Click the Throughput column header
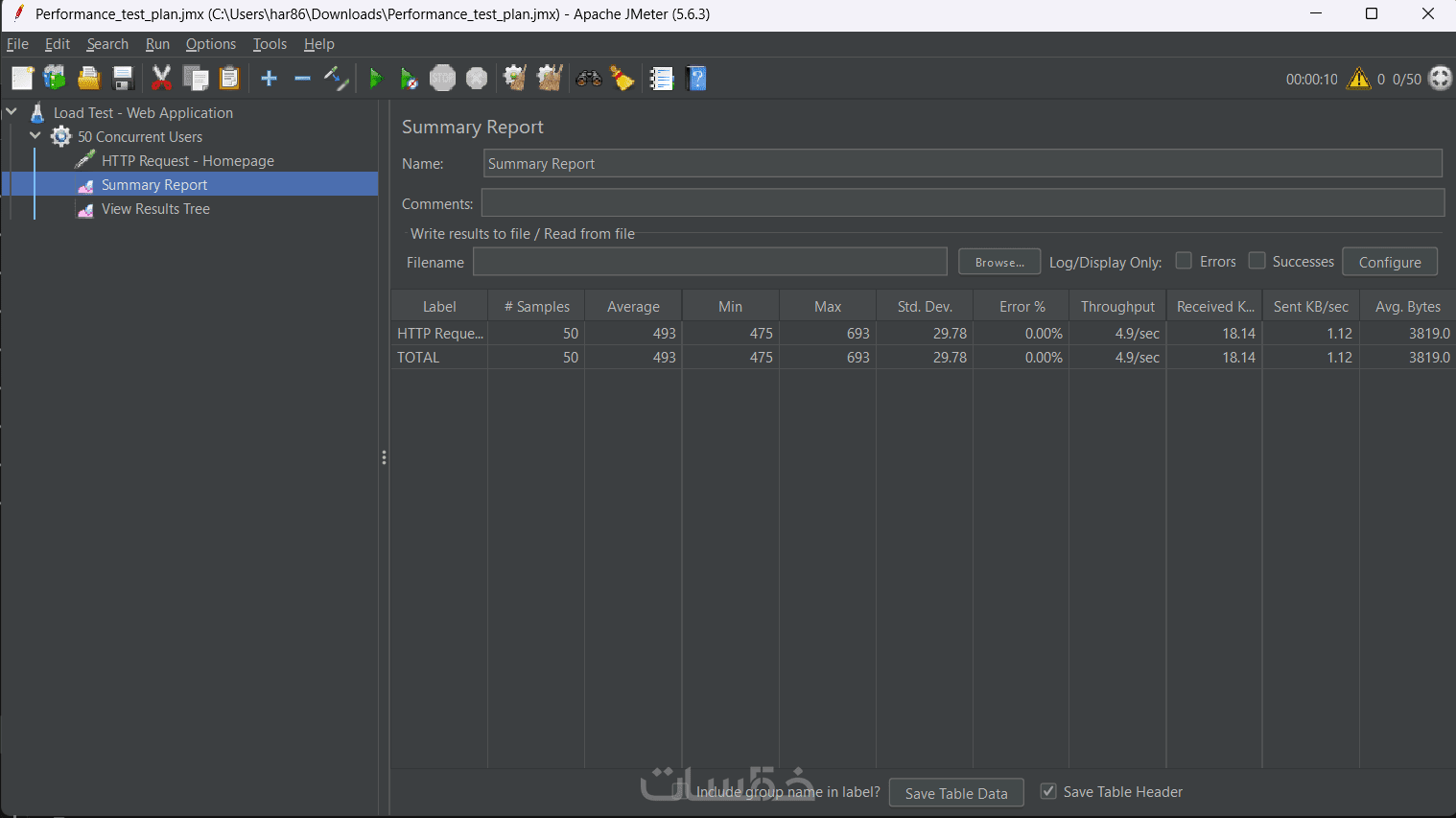 point(1117,306)
